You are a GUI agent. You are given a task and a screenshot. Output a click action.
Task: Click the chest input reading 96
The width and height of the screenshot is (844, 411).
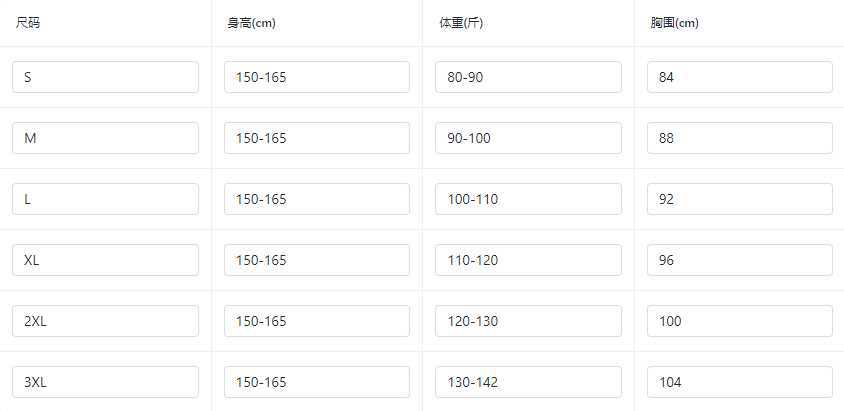739,260
